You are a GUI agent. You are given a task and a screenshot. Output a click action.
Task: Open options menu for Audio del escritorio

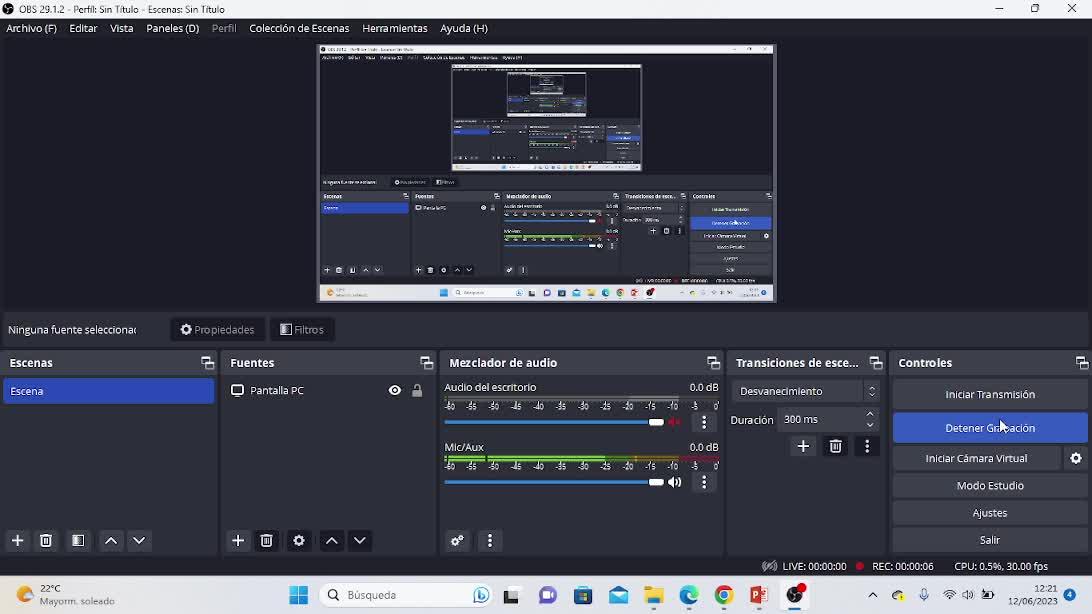[x=704, y=423]
